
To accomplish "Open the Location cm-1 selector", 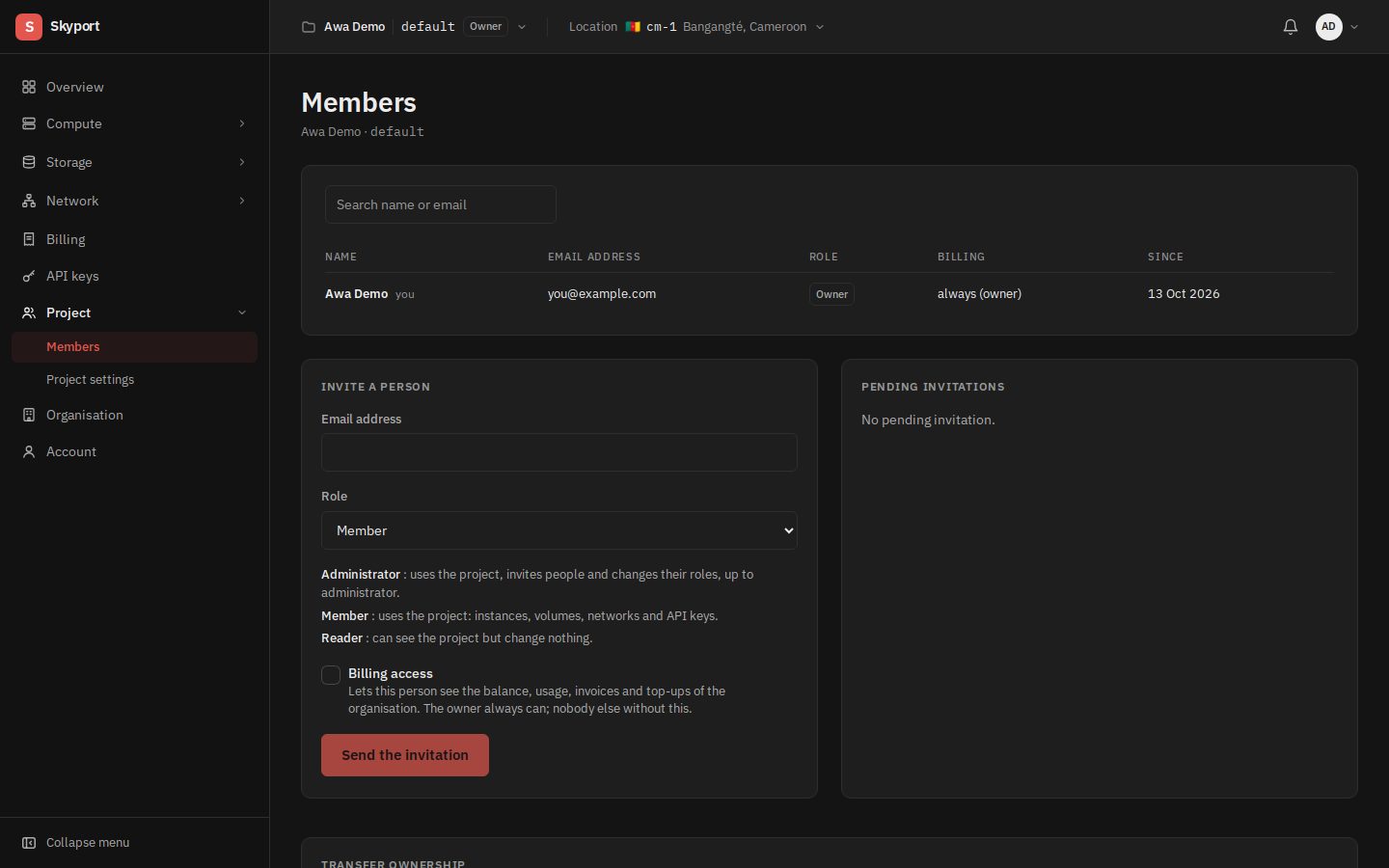I will coord(696,27).
